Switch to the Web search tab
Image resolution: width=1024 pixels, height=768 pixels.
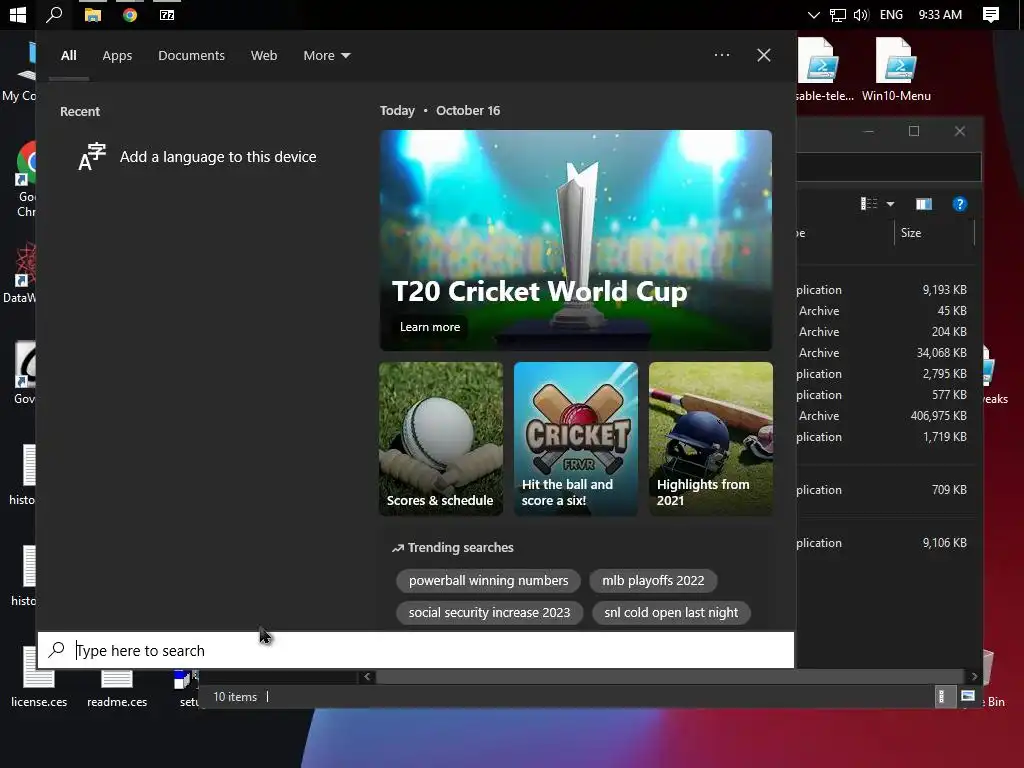click(x=264, y=56)
